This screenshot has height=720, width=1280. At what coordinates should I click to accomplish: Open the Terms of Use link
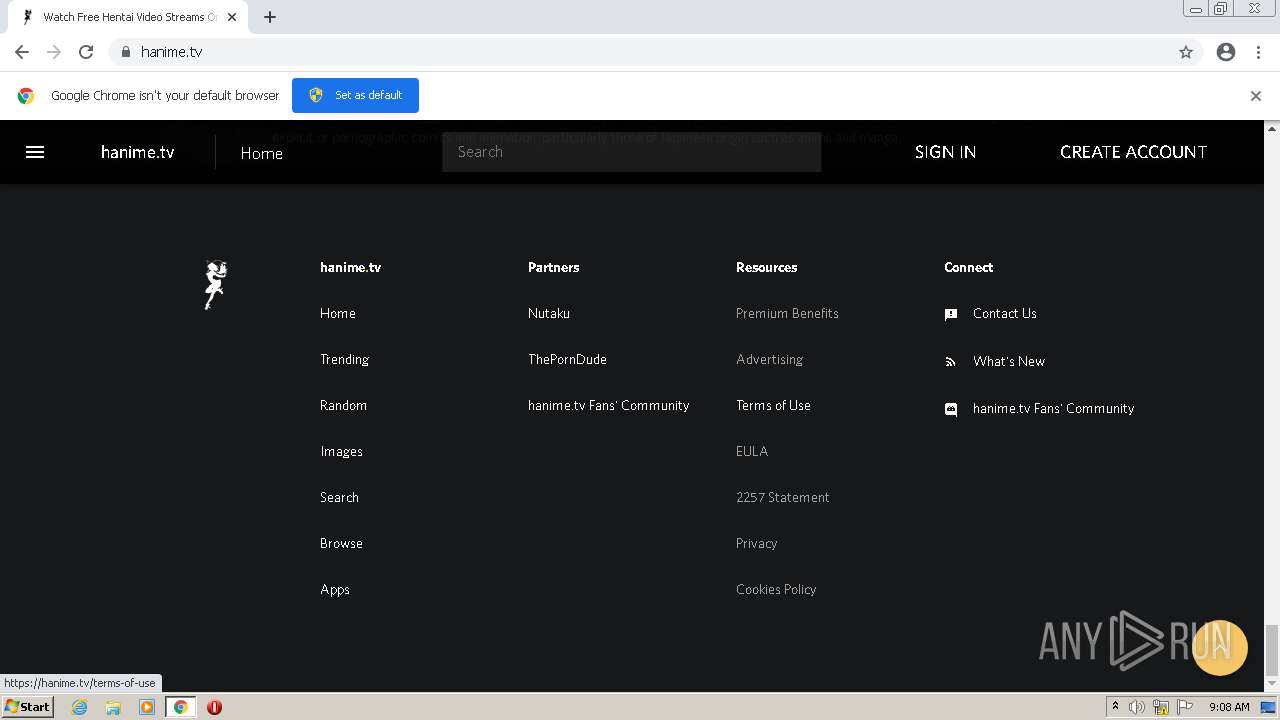(x=773, y=405)
